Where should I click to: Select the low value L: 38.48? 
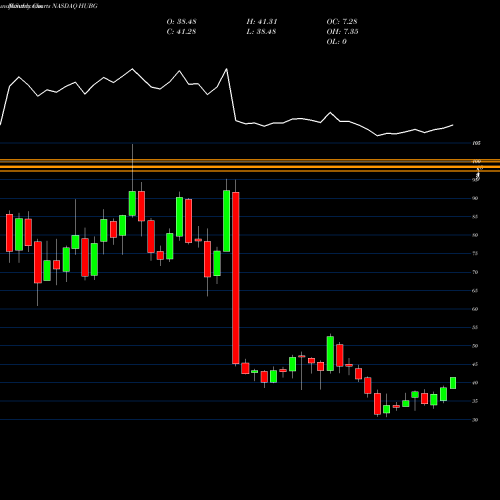point(261,32)
